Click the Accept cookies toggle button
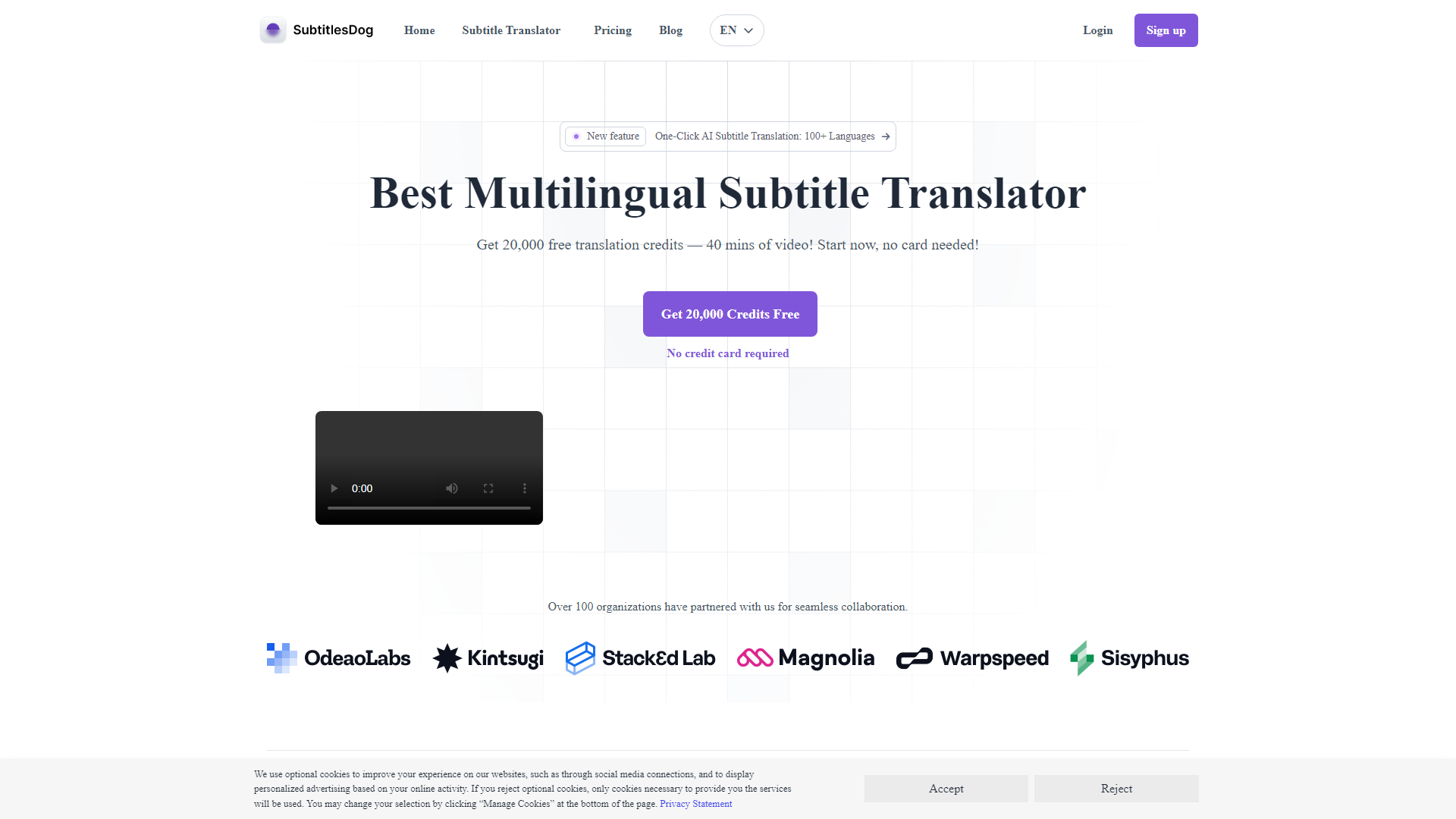Viewport: 1456px width, 819px height. (x=946, y=789)
